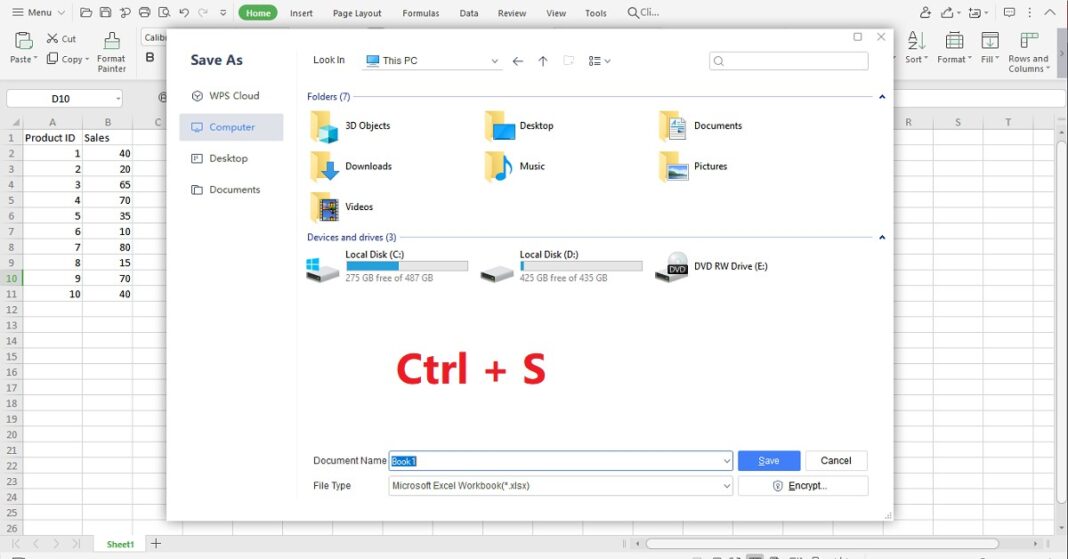Click the share icon in title bar
The height and width of the screenshot is (559, 1068).
(x=947, y=12)
